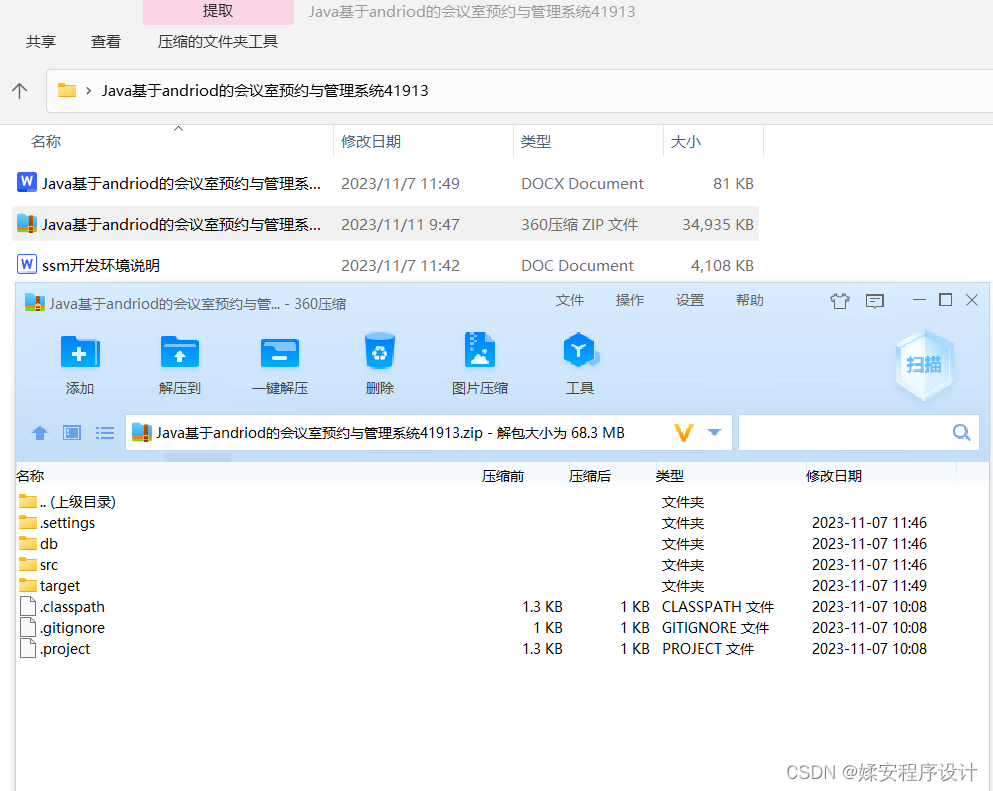The width and height of the screenshot is (993, 791).
Task: Click the up-arrow navigation icon in 360压缩
Action: click(39, 432)
